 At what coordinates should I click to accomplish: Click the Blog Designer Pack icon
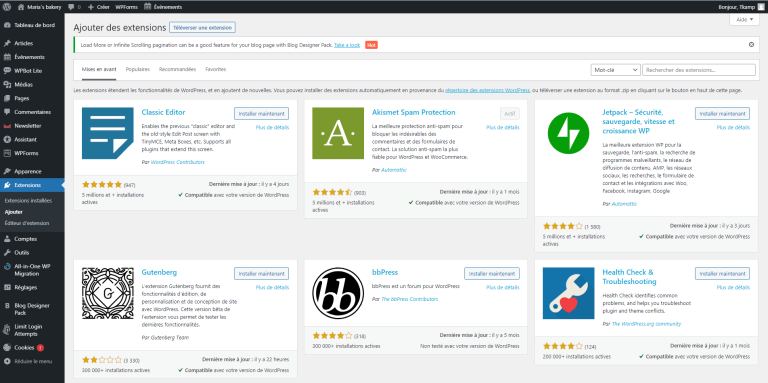pyautogui.click(x=7, y=306)
